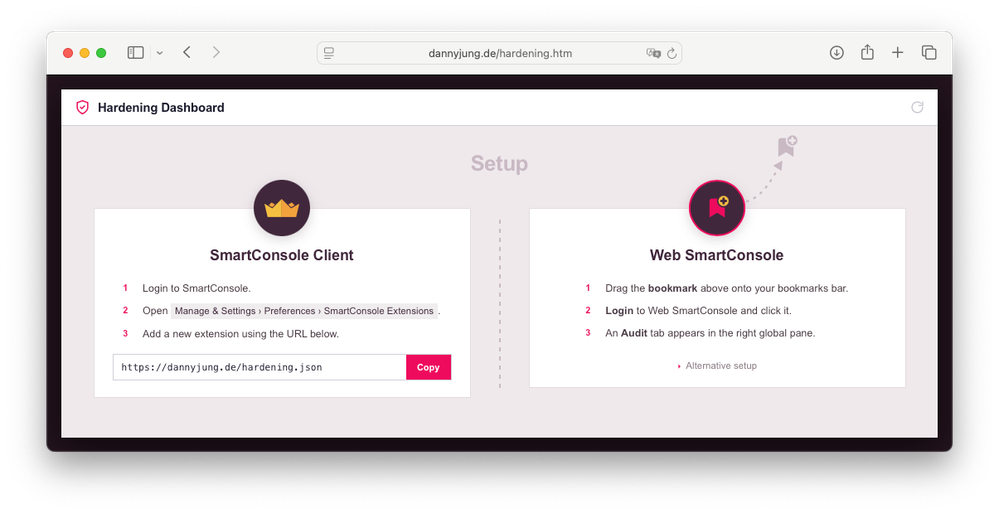Click the Hardening Dashboard title
The width and height of the screenshot is (999, 513).
click(x=161, y=108)
